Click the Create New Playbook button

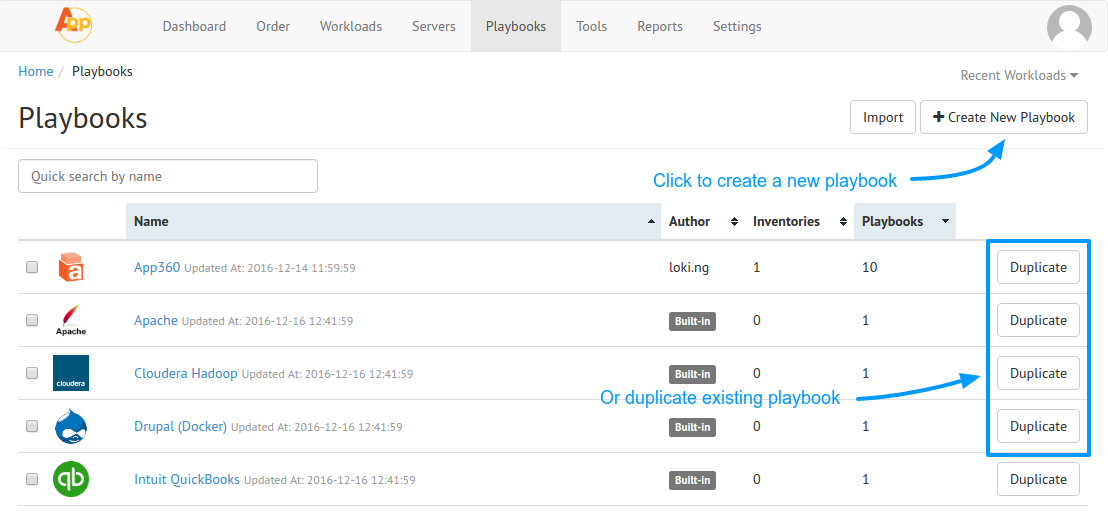coord(1004,117)
